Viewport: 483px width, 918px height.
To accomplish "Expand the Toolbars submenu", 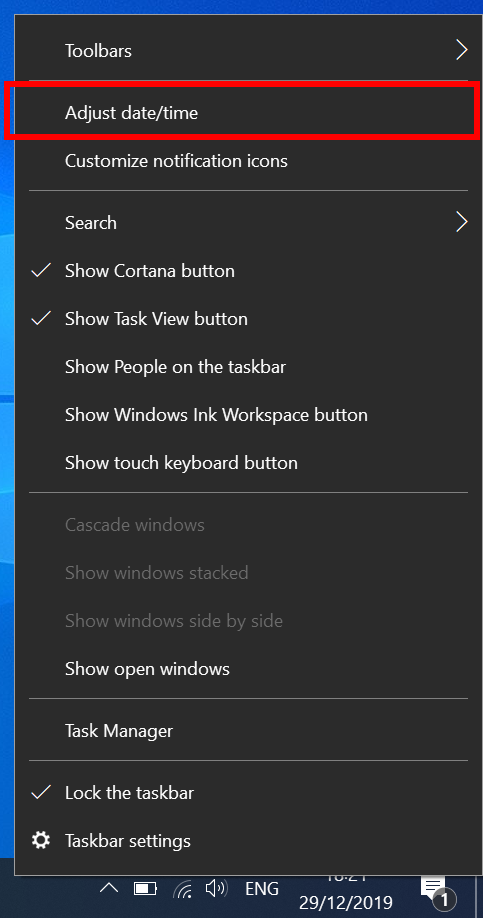I will [248, 51].
